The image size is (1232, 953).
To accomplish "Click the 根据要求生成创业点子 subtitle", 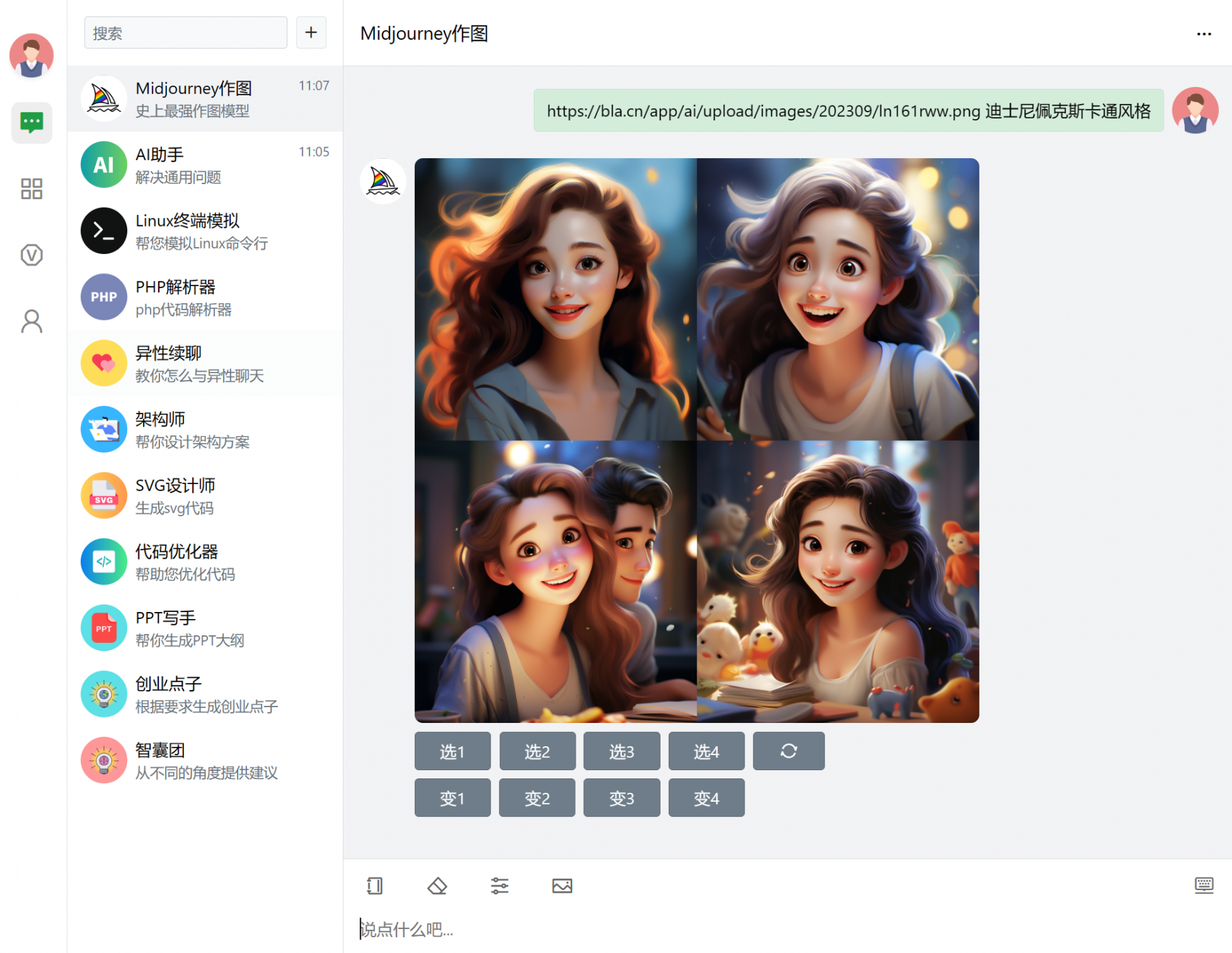I will click(x=207, y=707).
